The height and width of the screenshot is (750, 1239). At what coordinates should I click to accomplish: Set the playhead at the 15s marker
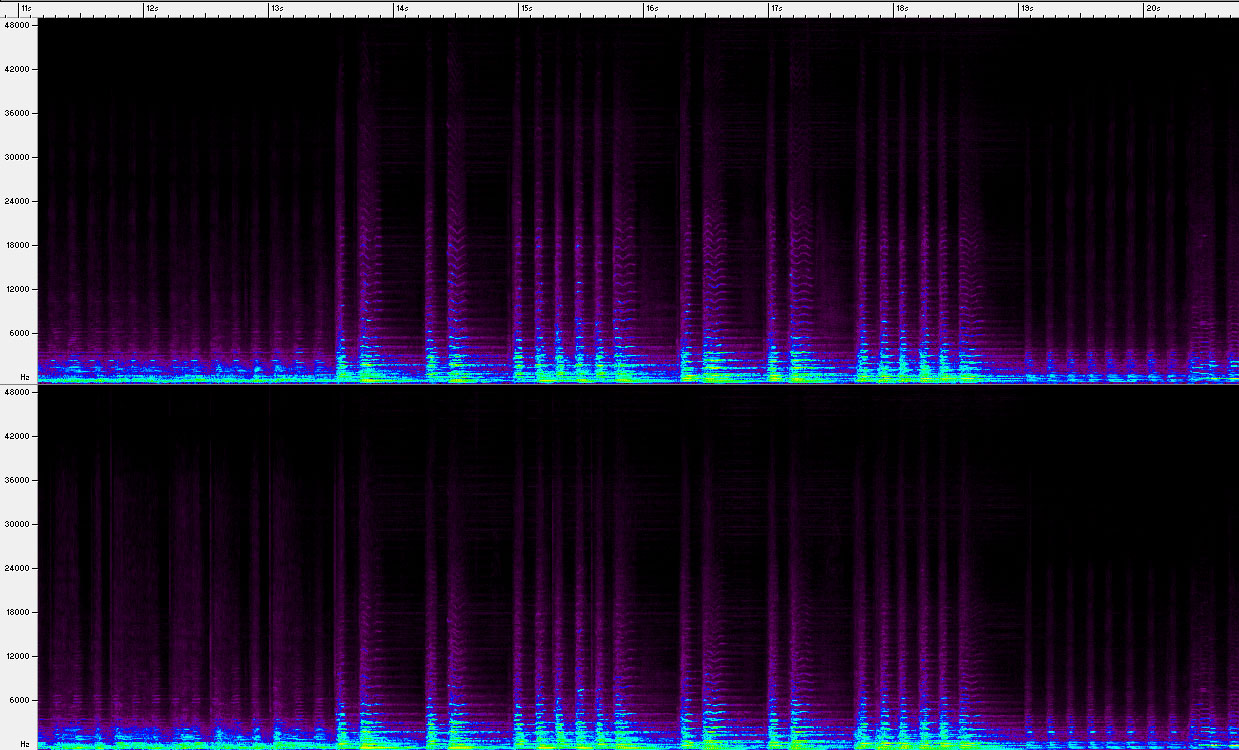(526, 8)
